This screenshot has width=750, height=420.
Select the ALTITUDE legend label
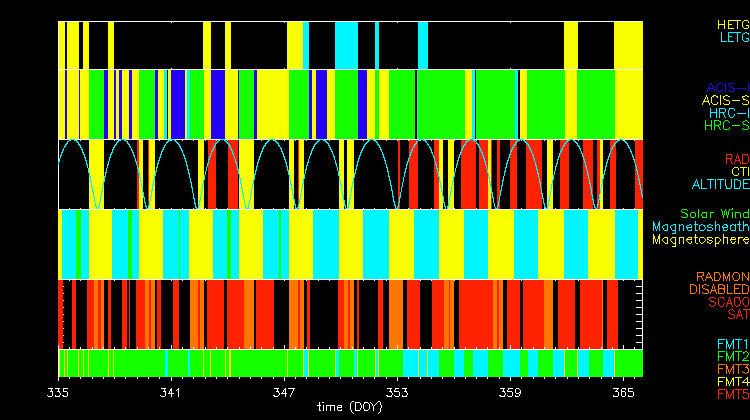pyautogui.click(x=720, y=185)
